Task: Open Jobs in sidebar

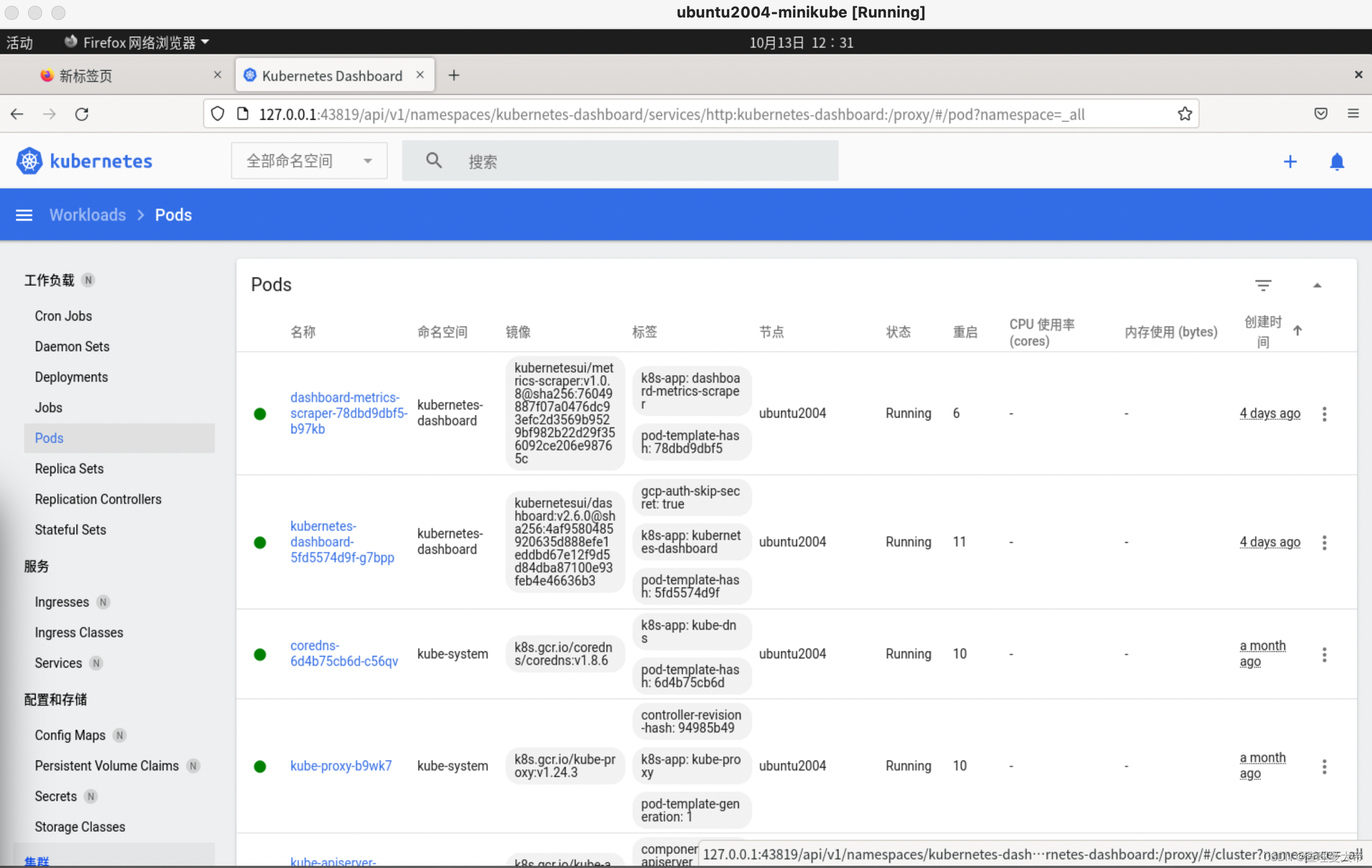Action: pyautogui.click(x=48, y=408)
